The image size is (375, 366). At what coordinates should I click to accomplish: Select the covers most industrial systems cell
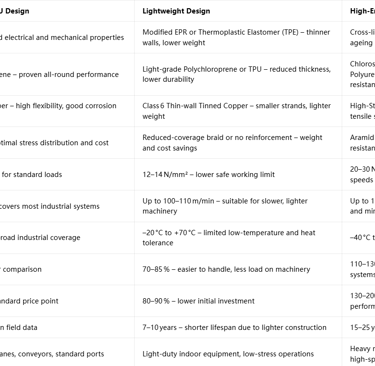67,206
